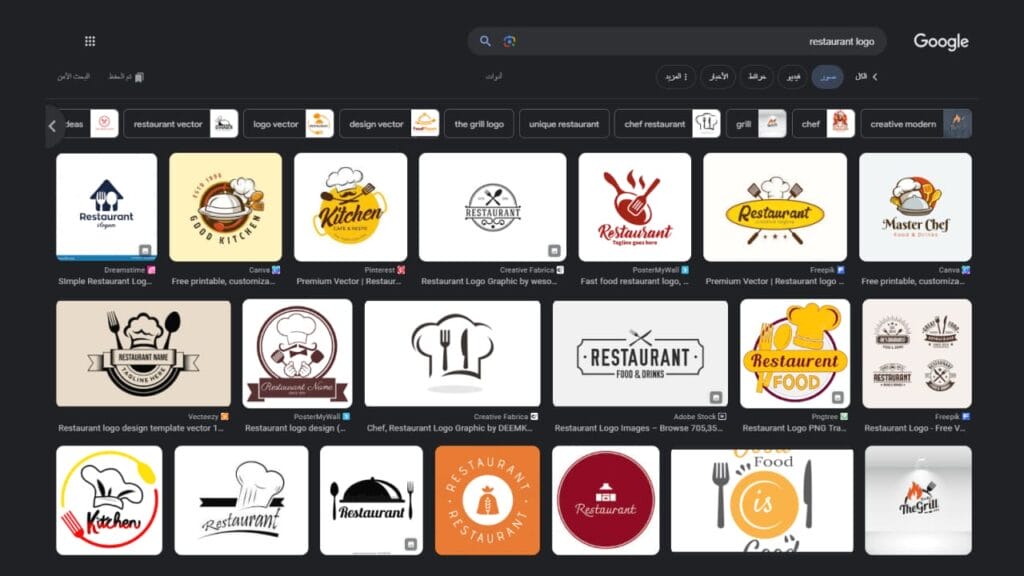Open the Saved (تم الحفظ) bookmark icon
This screenshot has height=576, width=1024.
coord(139,77)
